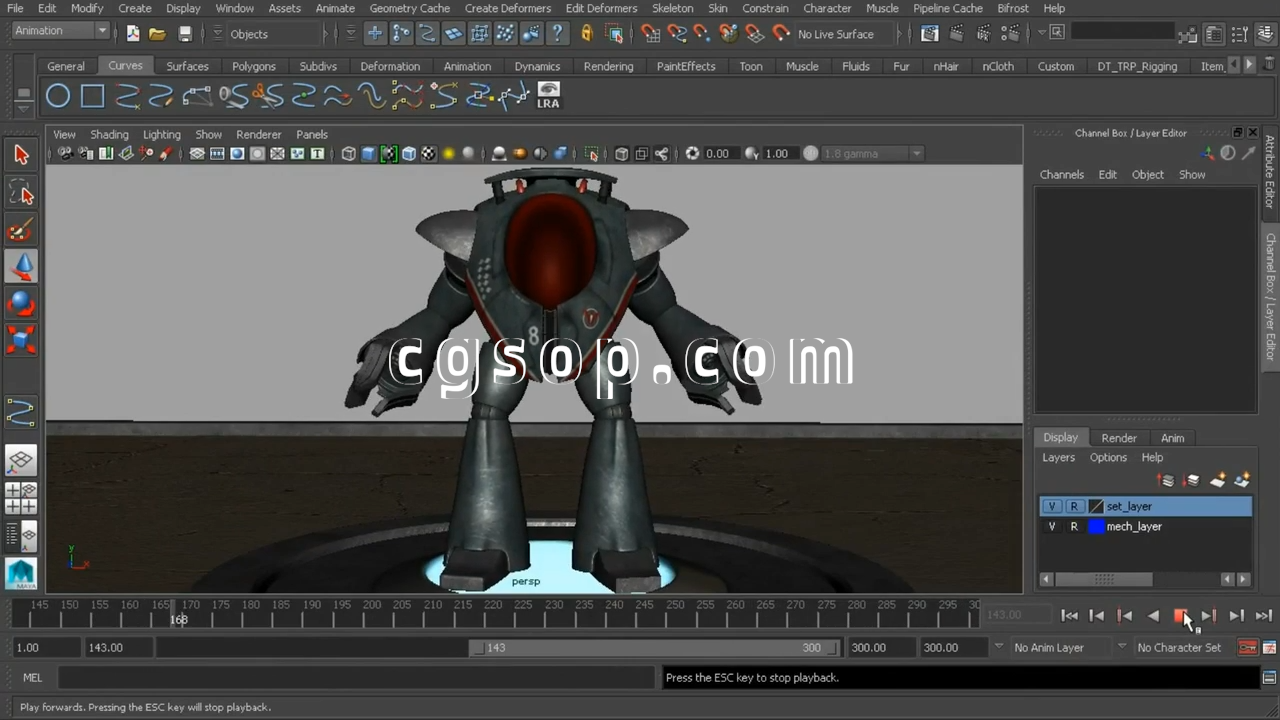1280x720 pixels.
Task: Switch to the Polygons shelf tab
Action: [x=254, y=66]
